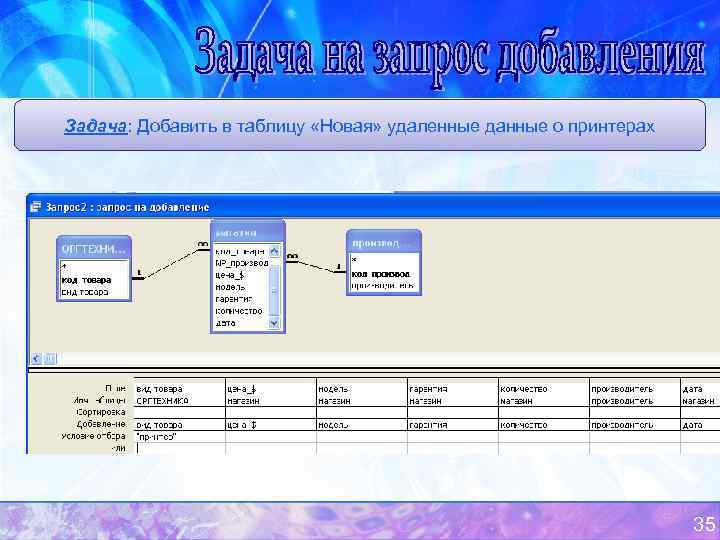Click criteria cell containing "принтер"
720x540 pixels.
click(180, 437)
